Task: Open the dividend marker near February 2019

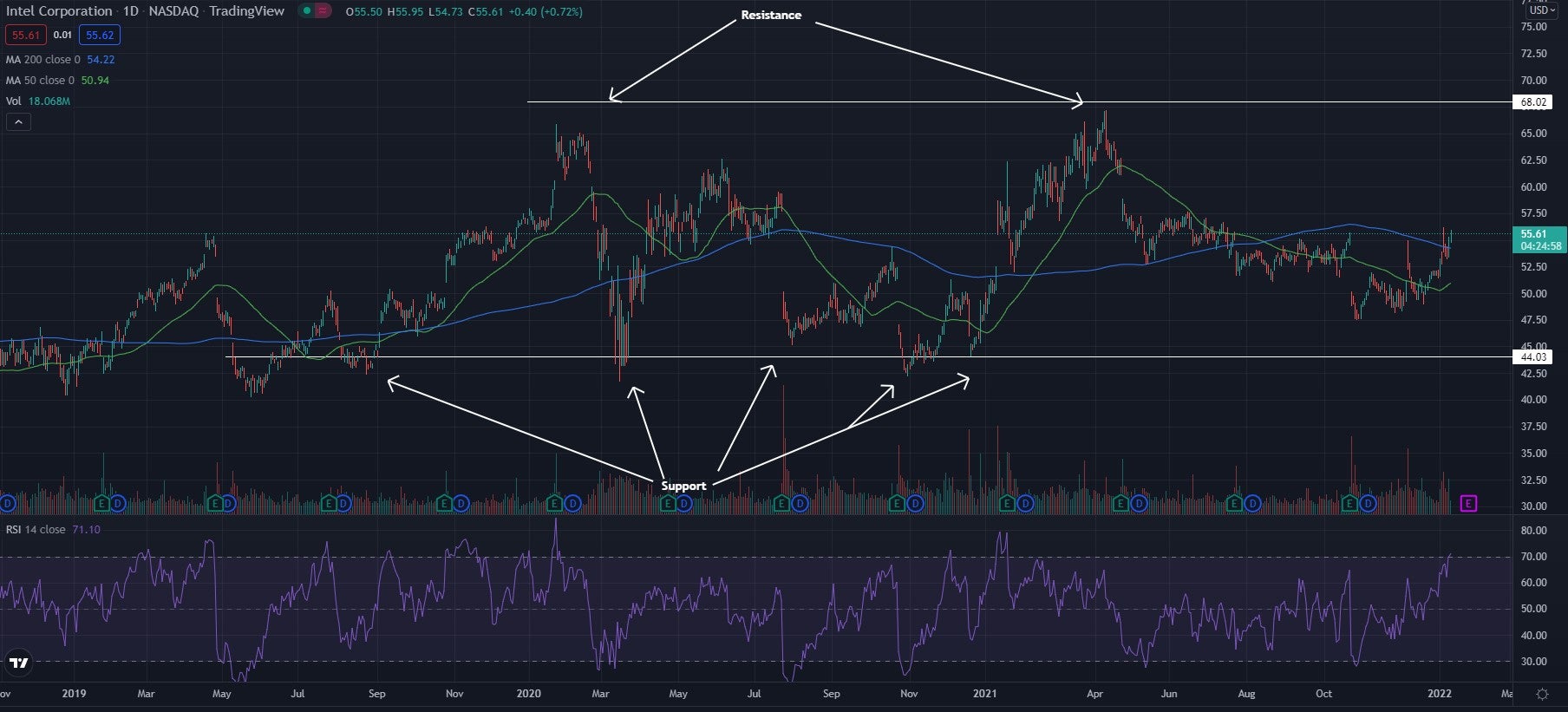Action: click(x=119, y=503)
